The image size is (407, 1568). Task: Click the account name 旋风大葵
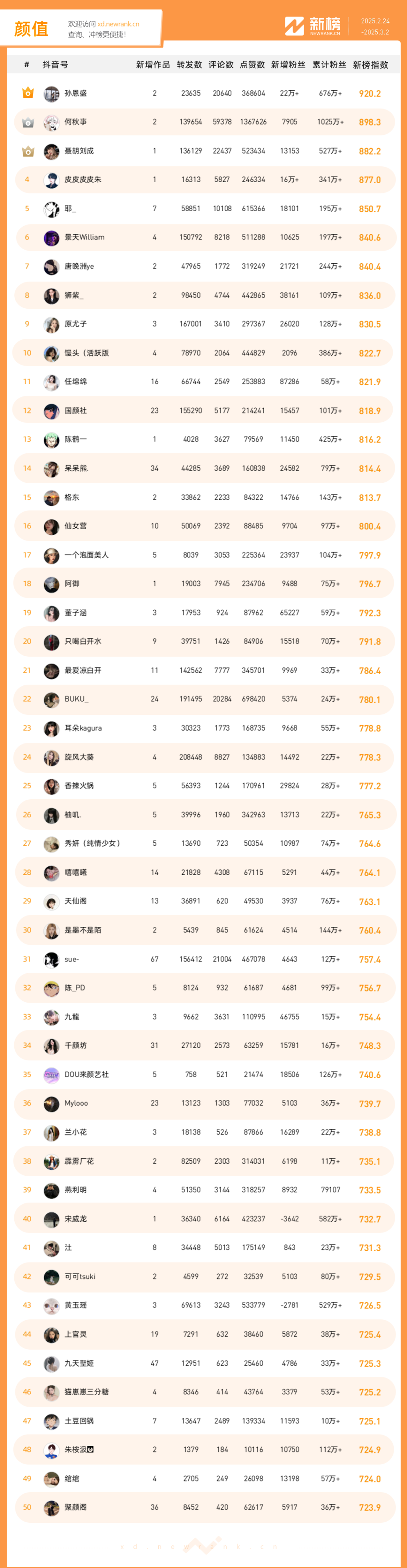[79, 757]
